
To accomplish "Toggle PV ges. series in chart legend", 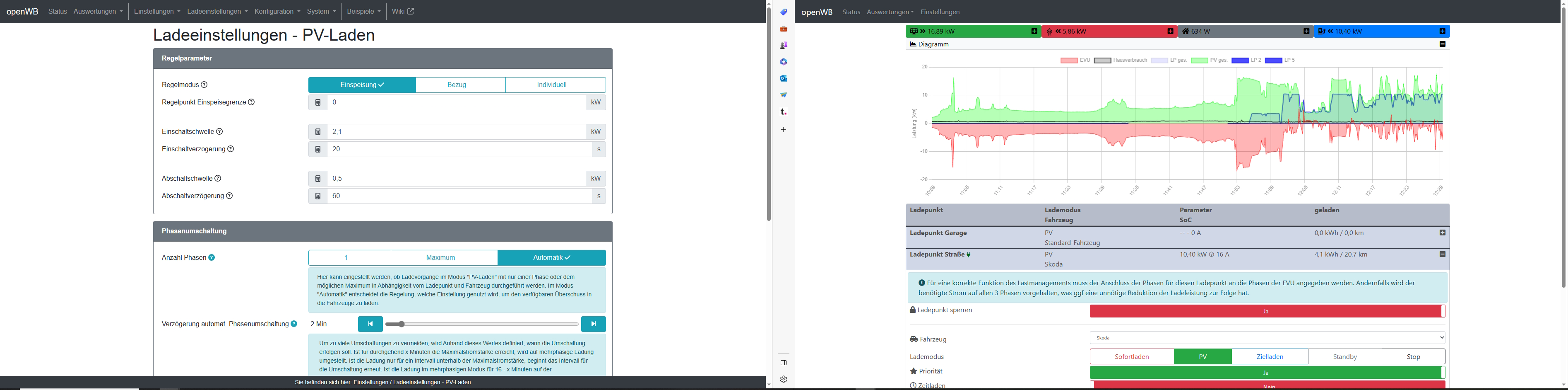I will pos(1209,61).
